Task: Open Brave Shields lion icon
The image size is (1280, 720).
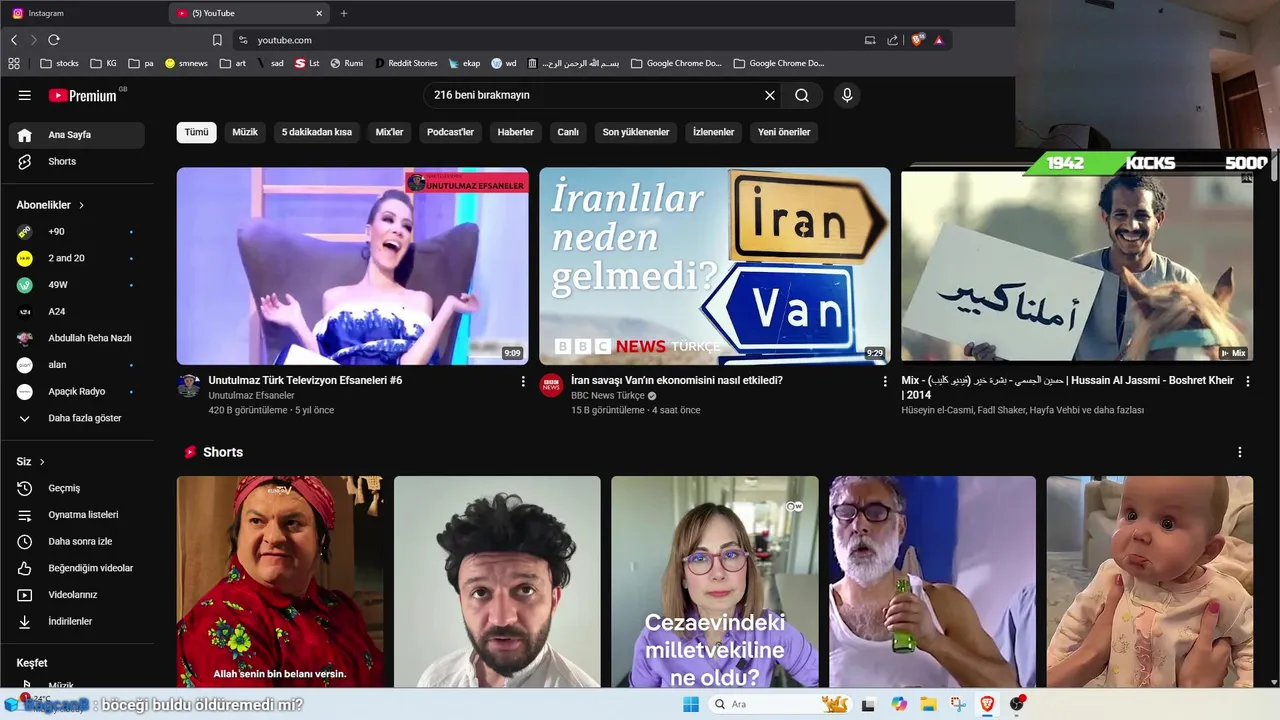Action: click(x=917, y=40)
